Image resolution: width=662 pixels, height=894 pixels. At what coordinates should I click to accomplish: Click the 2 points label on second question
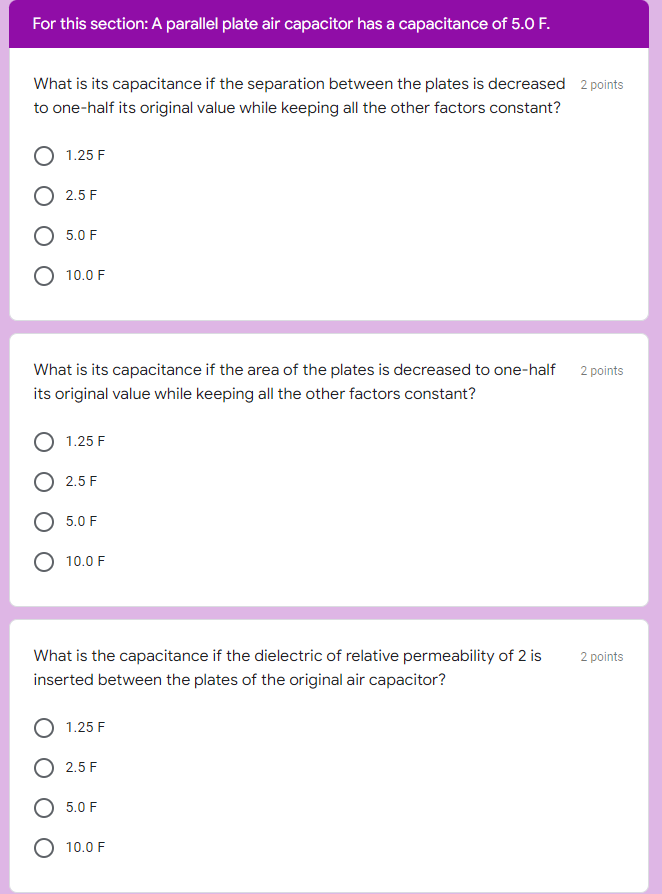(601, 371)
